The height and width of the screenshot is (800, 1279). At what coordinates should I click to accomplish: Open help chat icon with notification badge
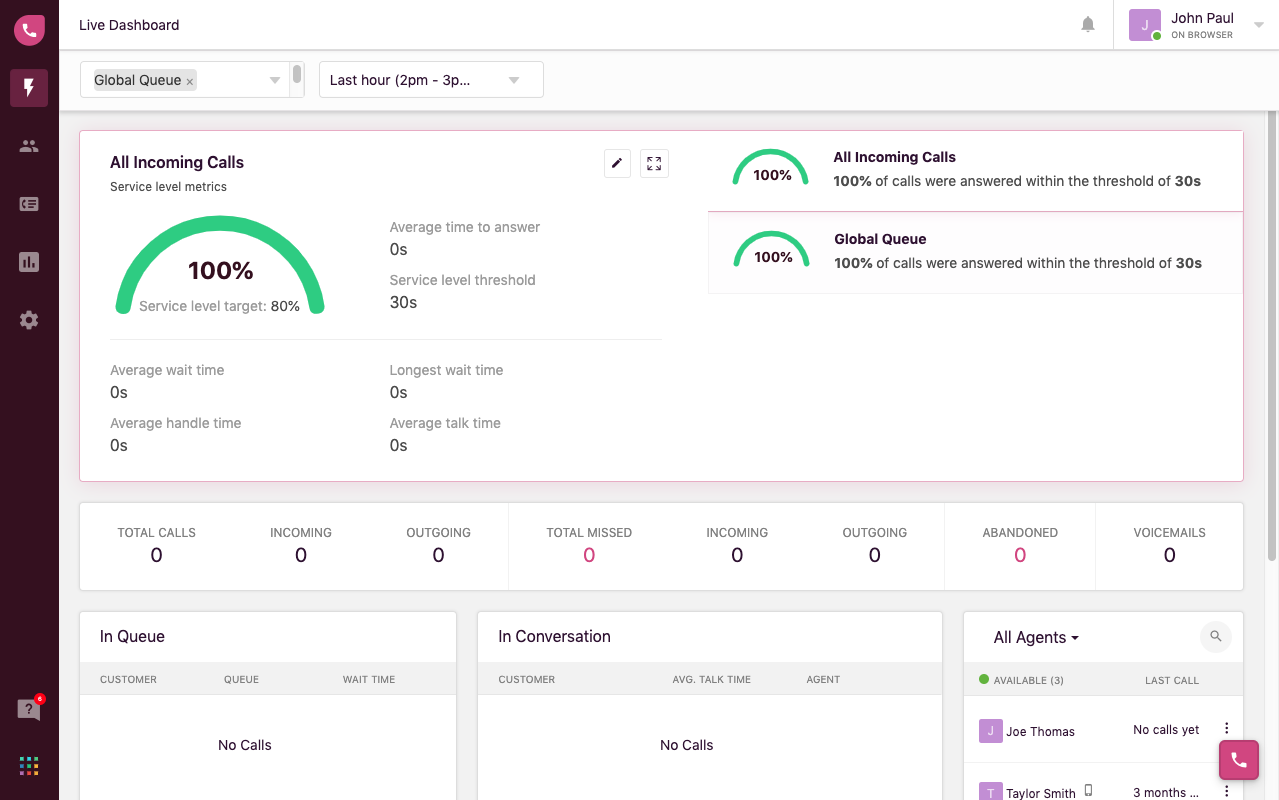pyautogui.click(x=30, y=709)
